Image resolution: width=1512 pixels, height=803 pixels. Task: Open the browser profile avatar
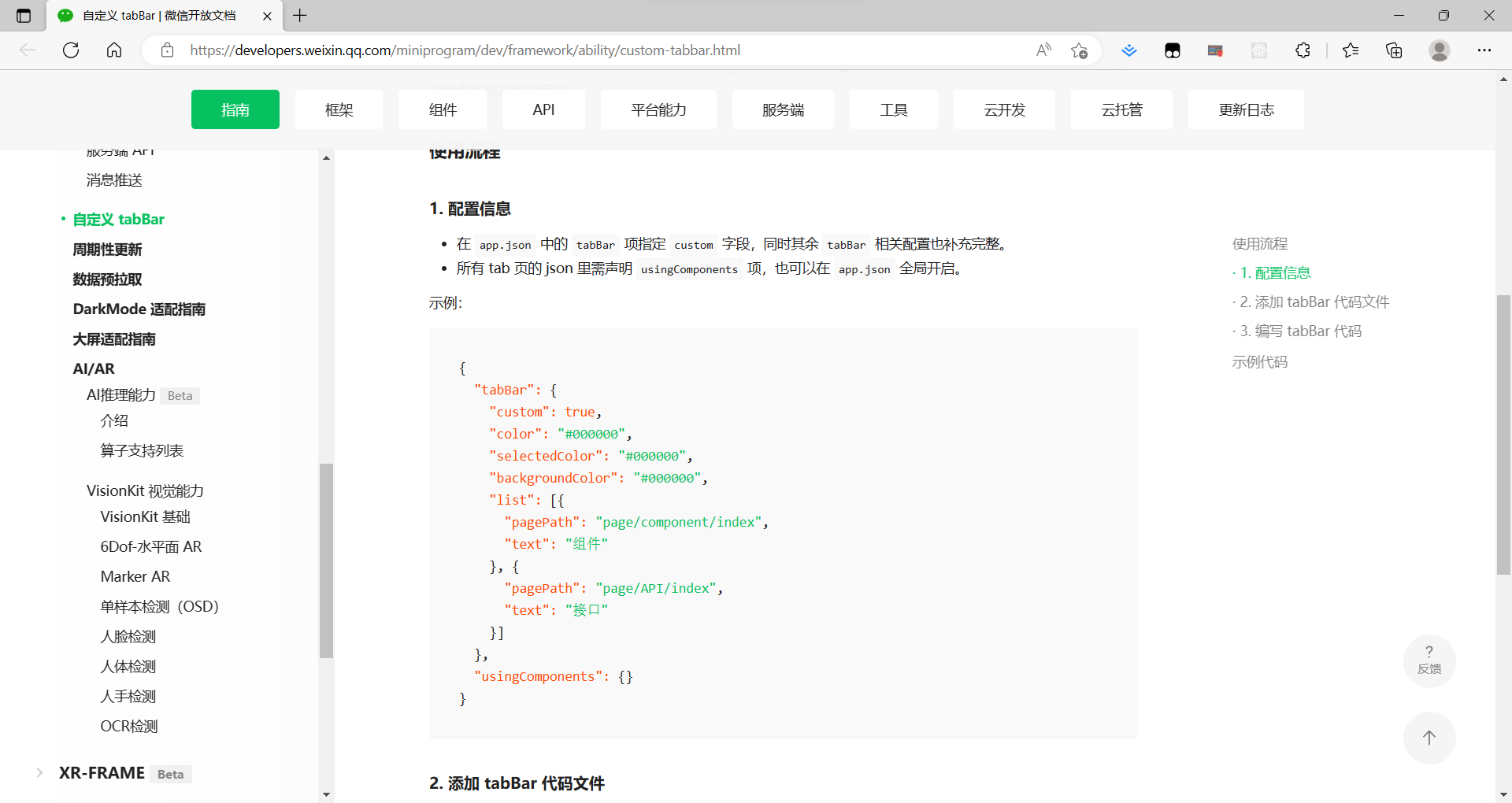tap(1439, 50)
